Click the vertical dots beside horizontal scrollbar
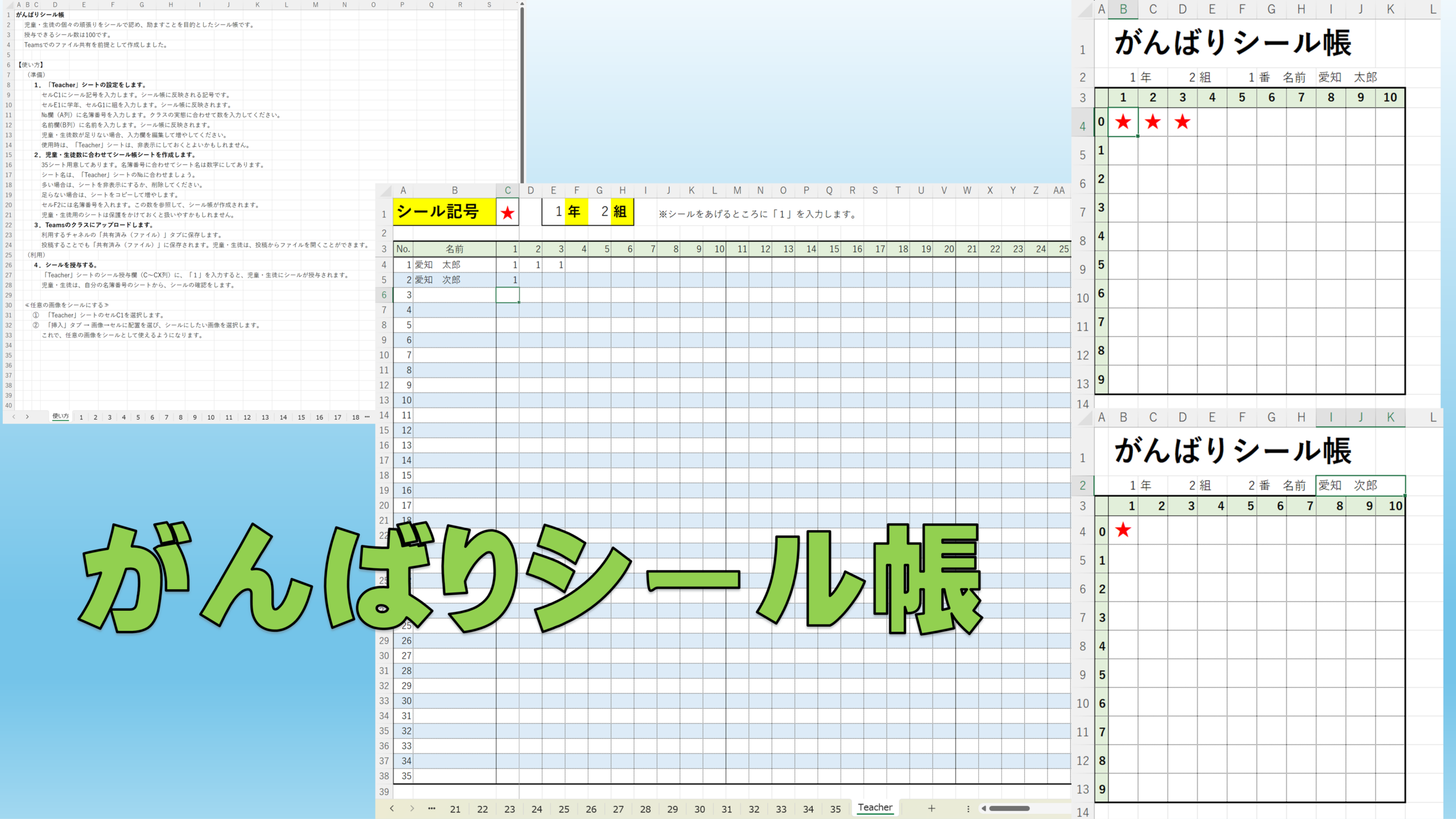 pyautogui.click(x=968, y=808)
